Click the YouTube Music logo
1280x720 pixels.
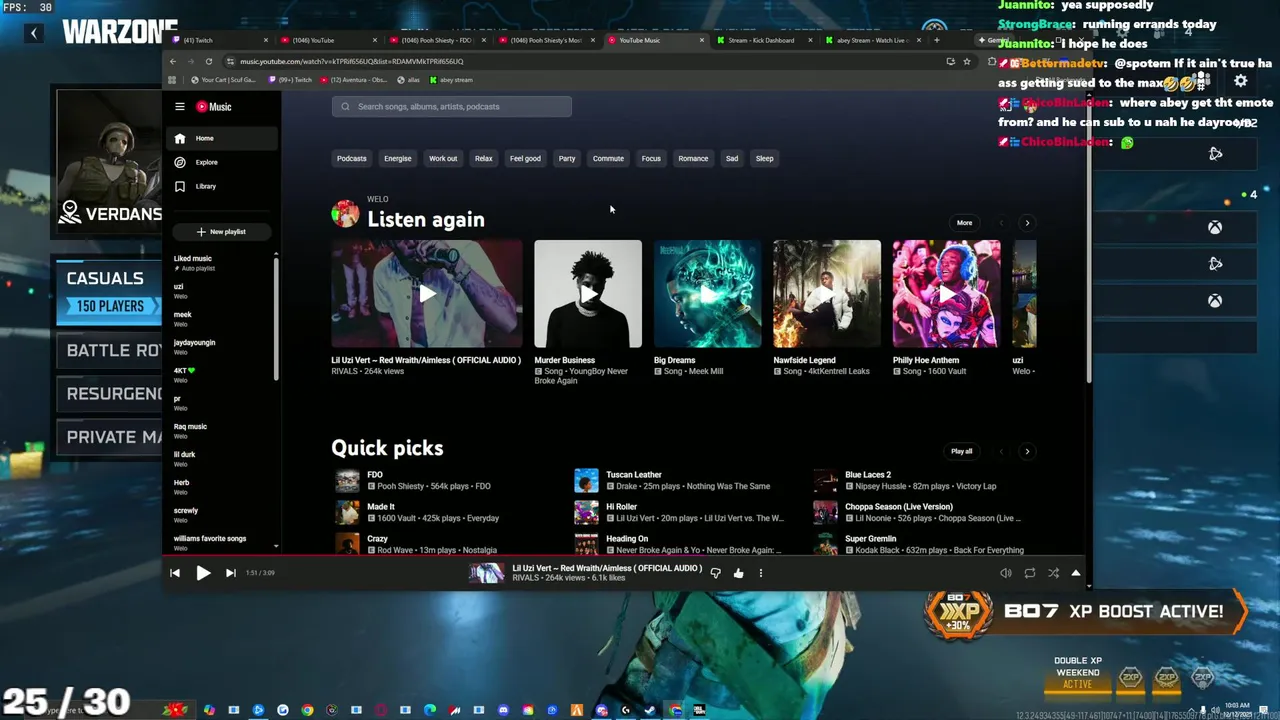pos(214,107)
